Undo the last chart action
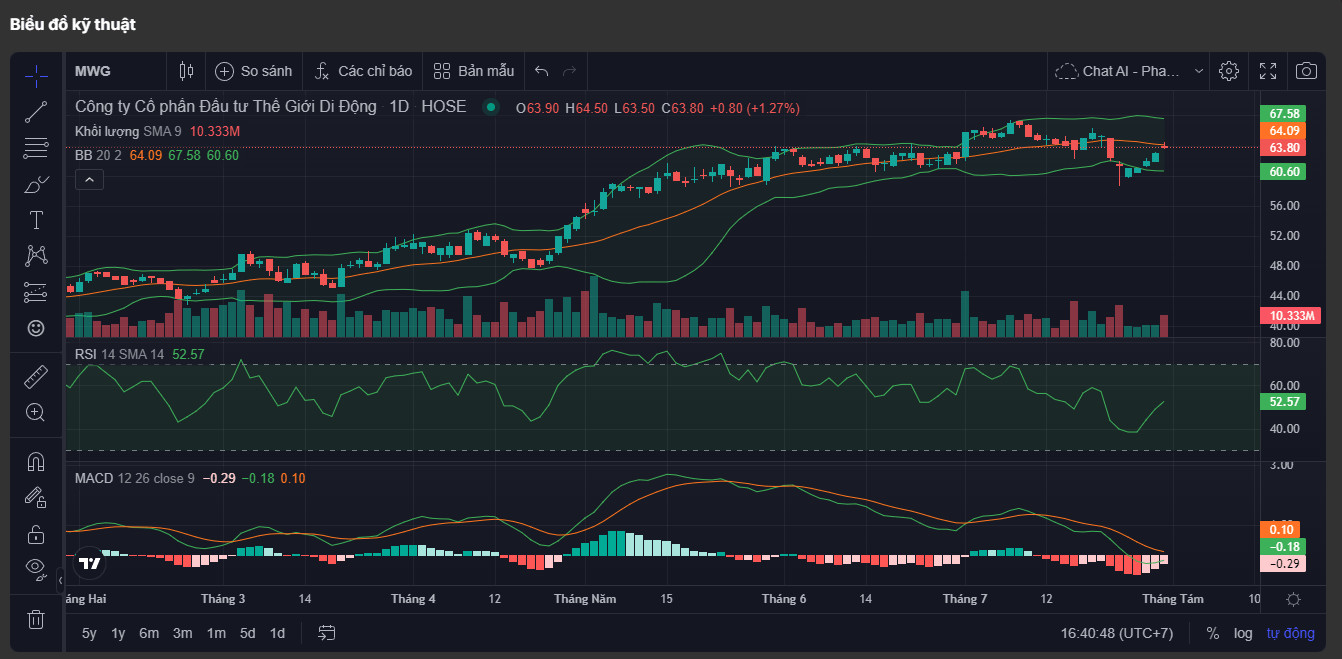Viewport: 1342px width, 659px height. click(542, 71)
